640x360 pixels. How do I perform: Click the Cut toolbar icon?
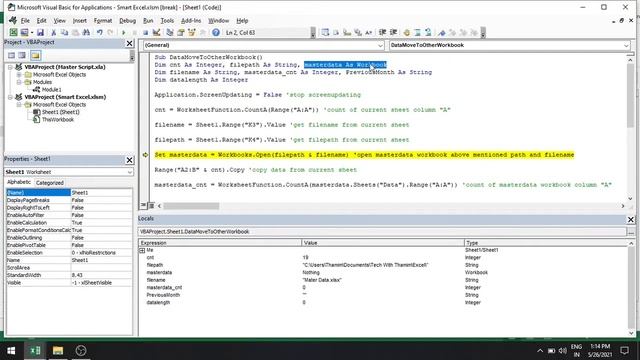point(53,32)
